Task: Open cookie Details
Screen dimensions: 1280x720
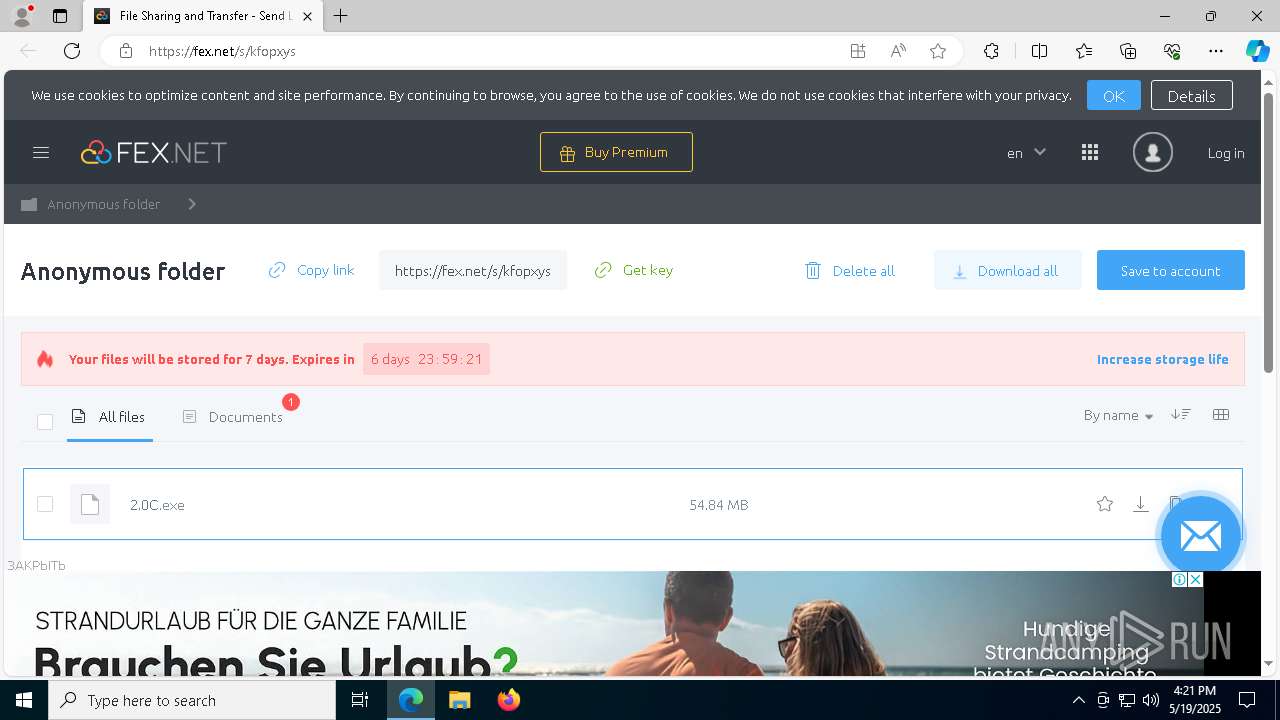Action: pyautogui.click(x=1191, y=95)
